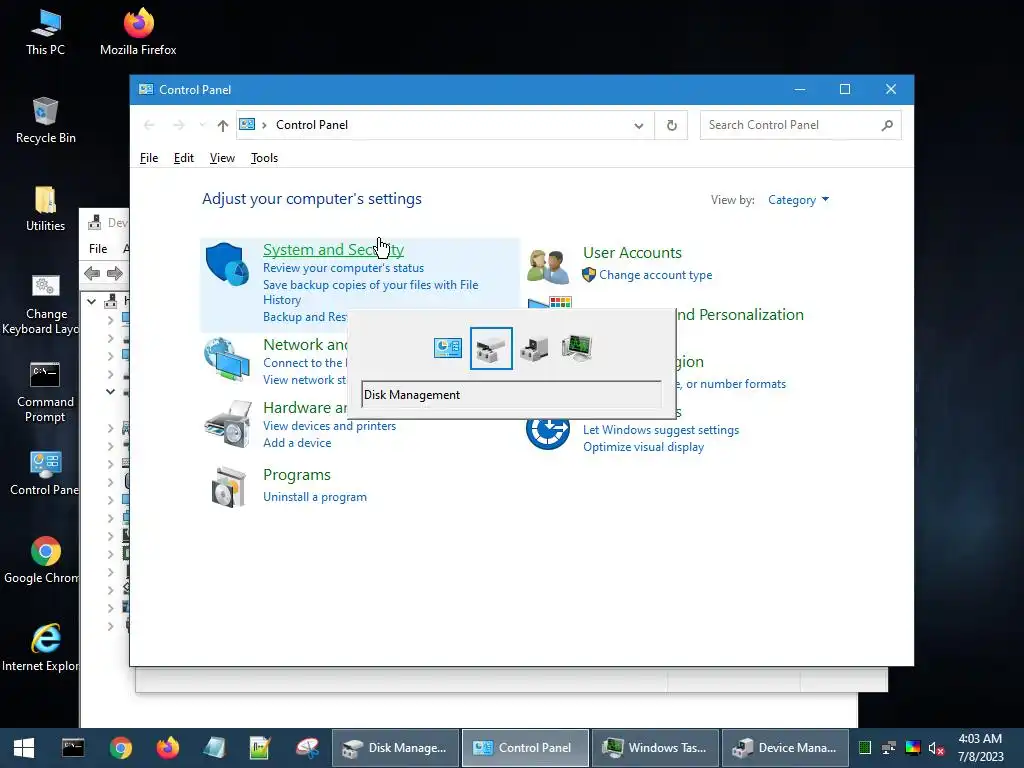
Task: Click View devices and printers link
Action: 329,426
